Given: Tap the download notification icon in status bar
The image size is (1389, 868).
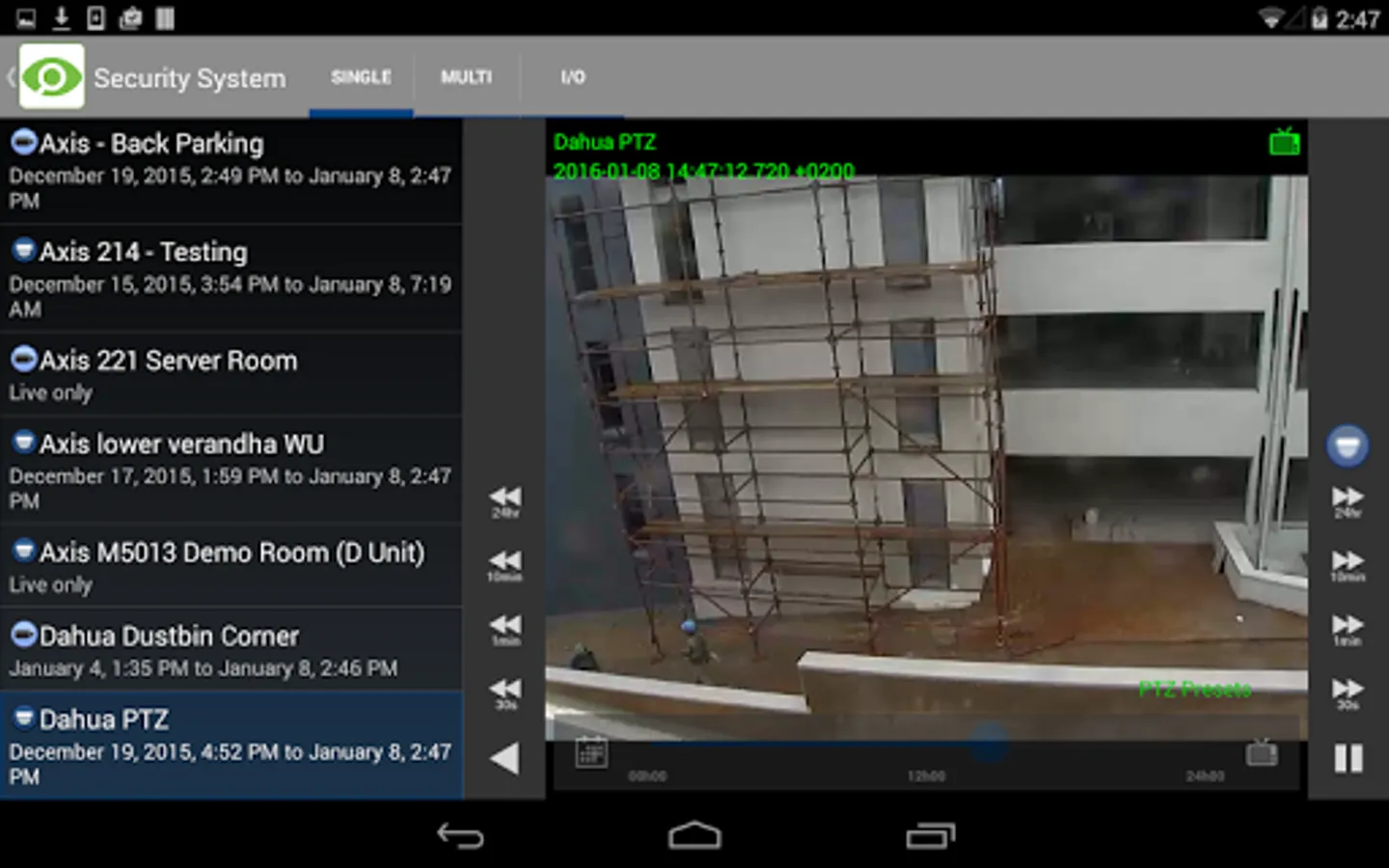Looking at the screenshot, I should point(61,17).
